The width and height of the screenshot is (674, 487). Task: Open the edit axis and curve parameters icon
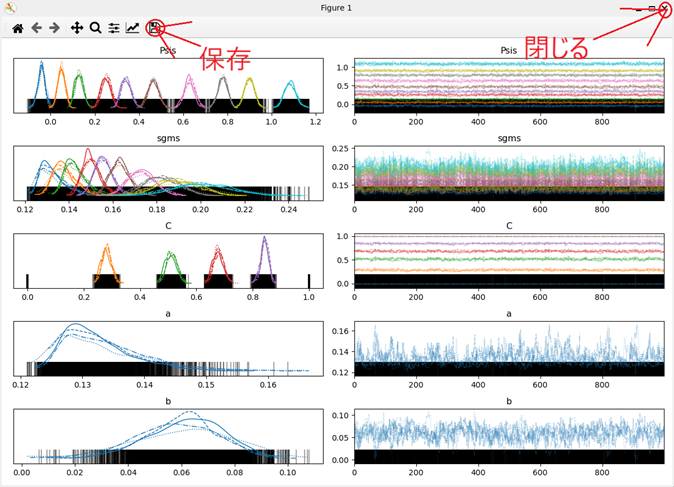pyautogui.click(x=133, y=29)
